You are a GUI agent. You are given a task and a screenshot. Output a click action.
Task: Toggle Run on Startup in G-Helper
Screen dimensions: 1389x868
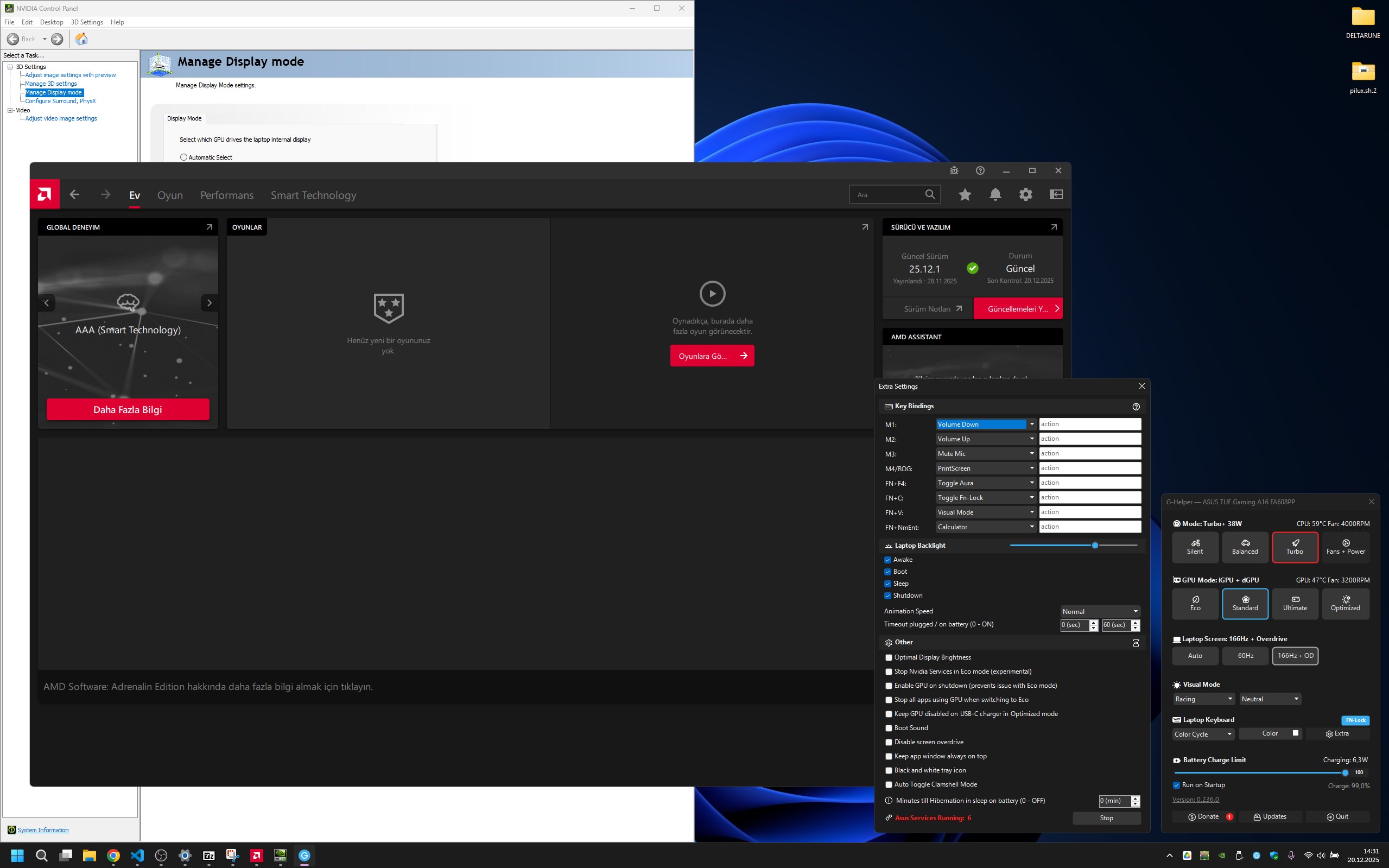1176,785
